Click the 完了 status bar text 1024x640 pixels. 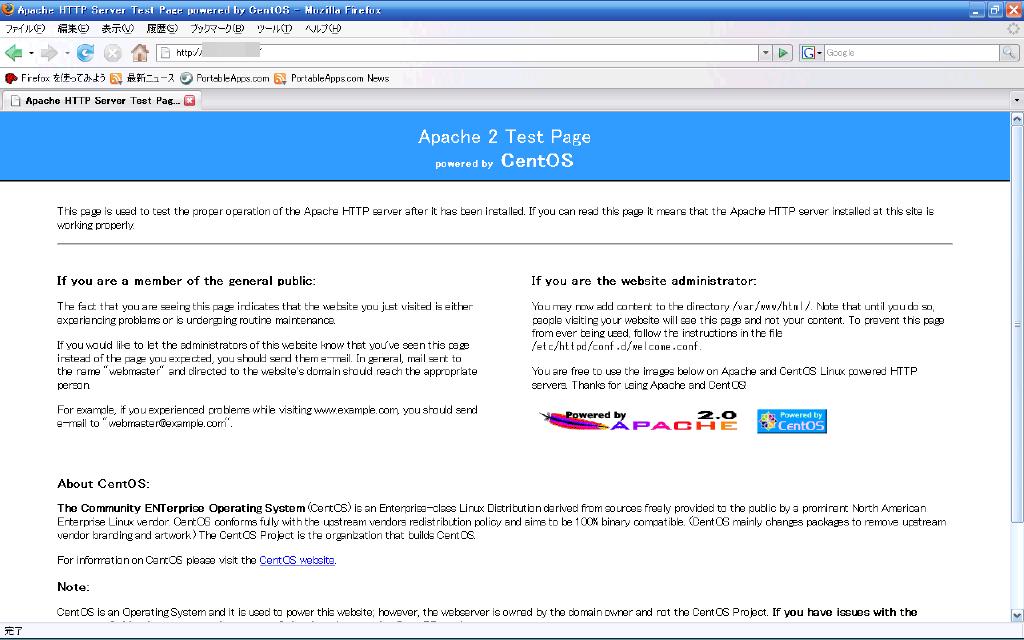pos(13,632)
